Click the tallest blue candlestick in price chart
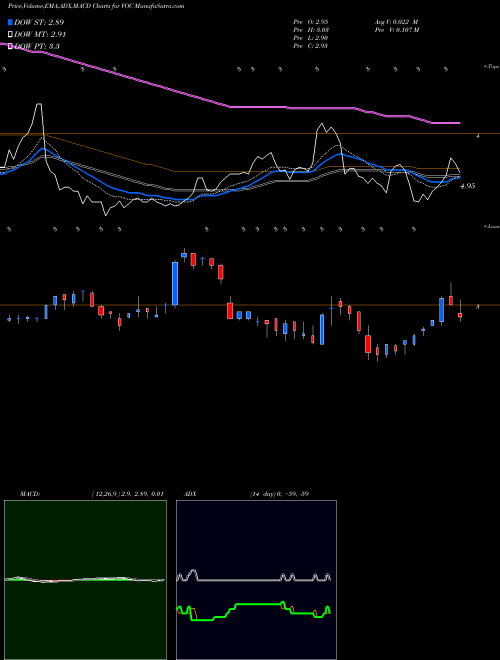500x660 pixels. [175, 284]
